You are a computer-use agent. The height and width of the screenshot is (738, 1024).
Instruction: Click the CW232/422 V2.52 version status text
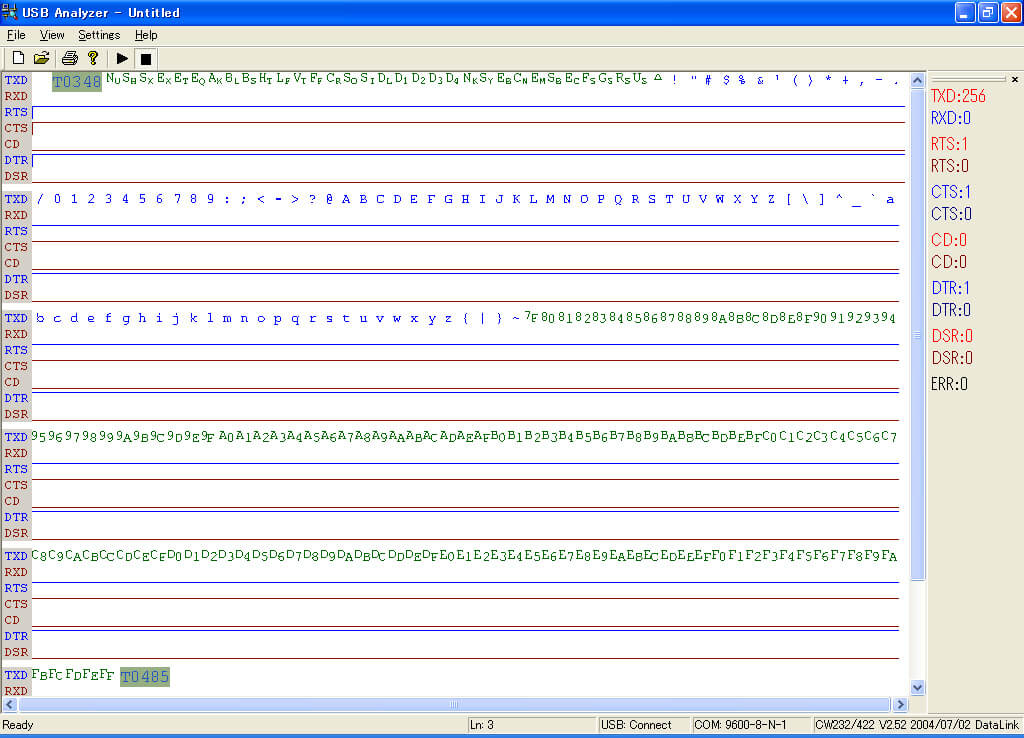[x=917, y=725]
